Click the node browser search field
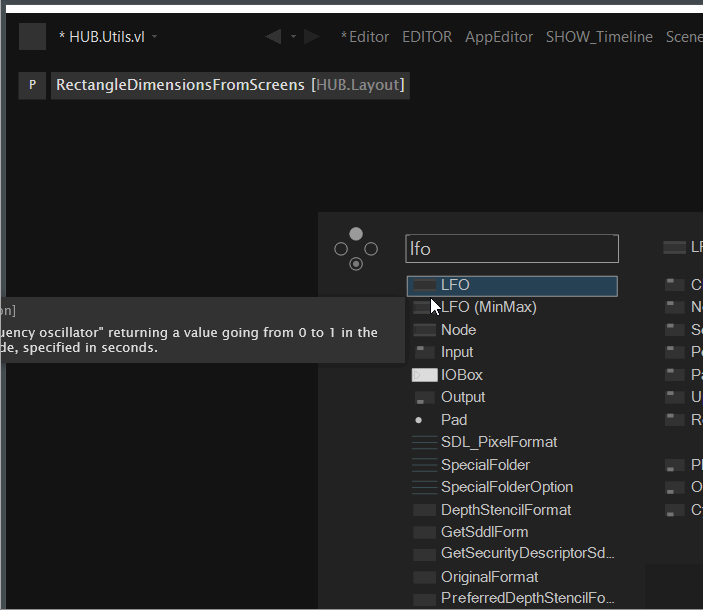 point(512,249)
